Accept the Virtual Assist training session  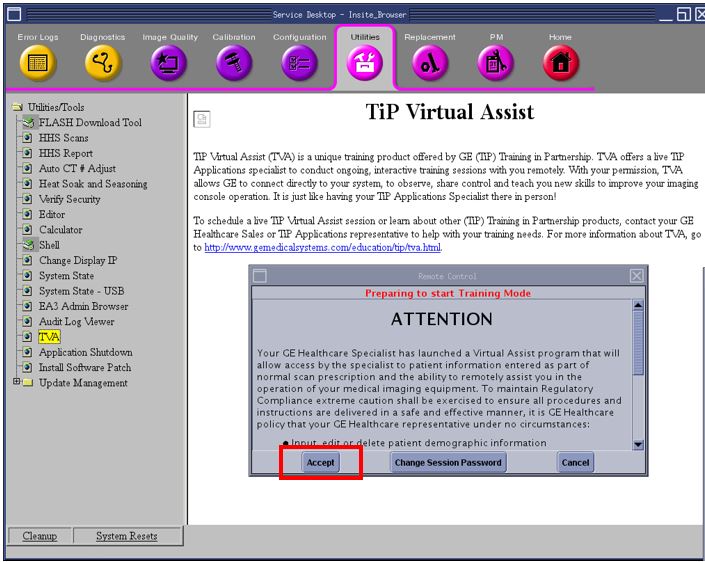[320, 462]
